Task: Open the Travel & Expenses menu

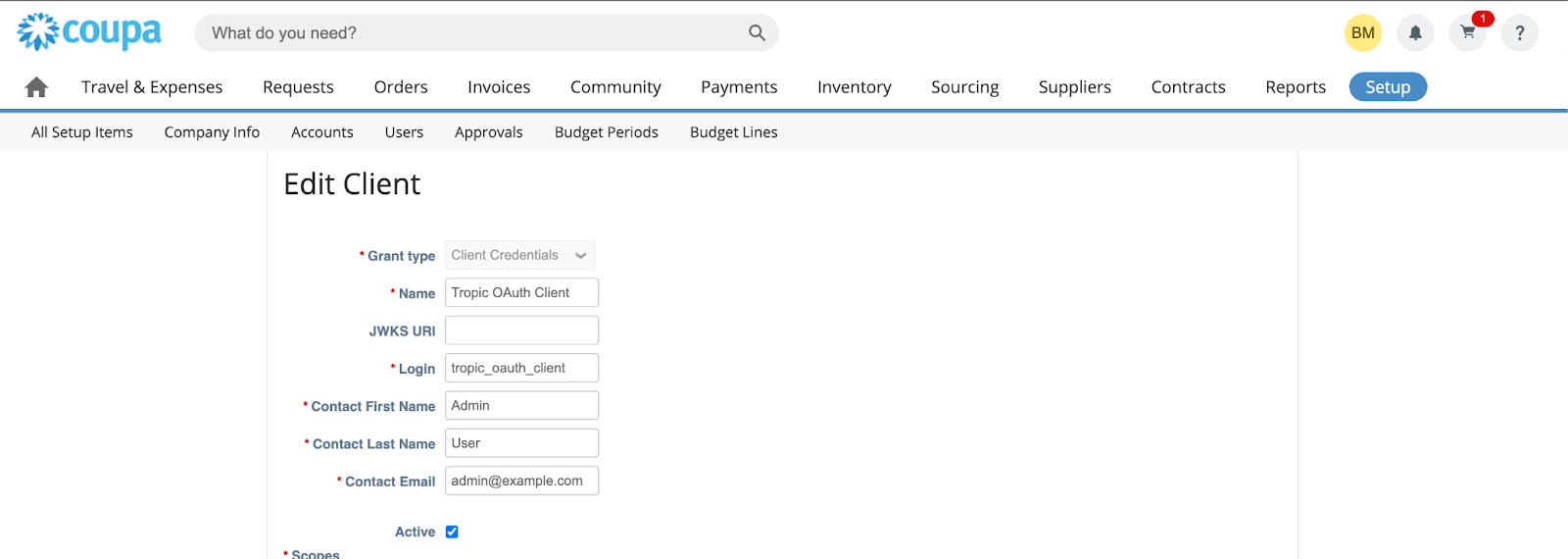Action: [x=152, y=87]
